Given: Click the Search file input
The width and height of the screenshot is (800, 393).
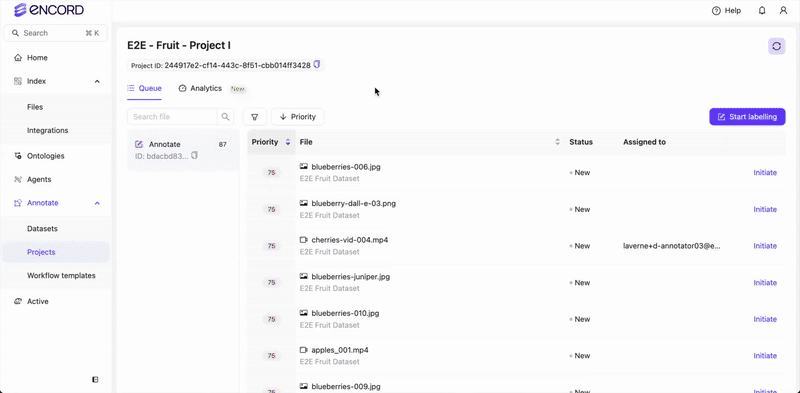Looking at the screenshot, I should 172,117.
